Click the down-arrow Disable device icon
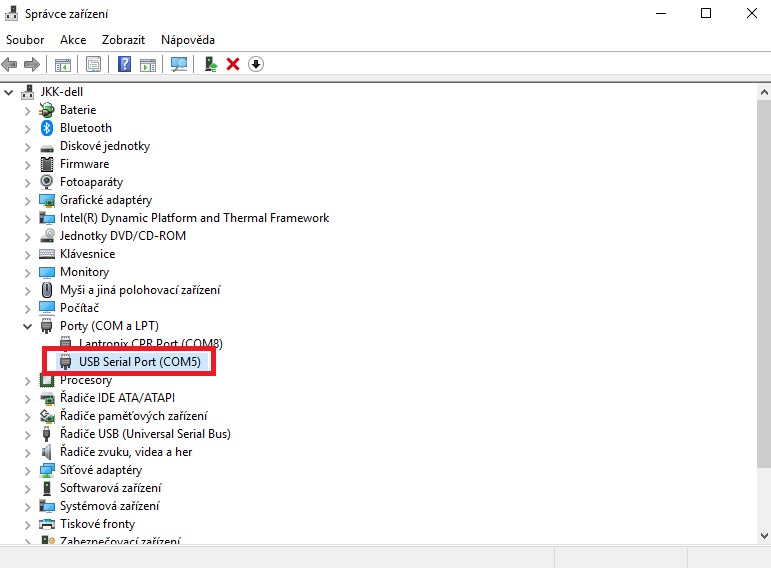 point(256,64)
